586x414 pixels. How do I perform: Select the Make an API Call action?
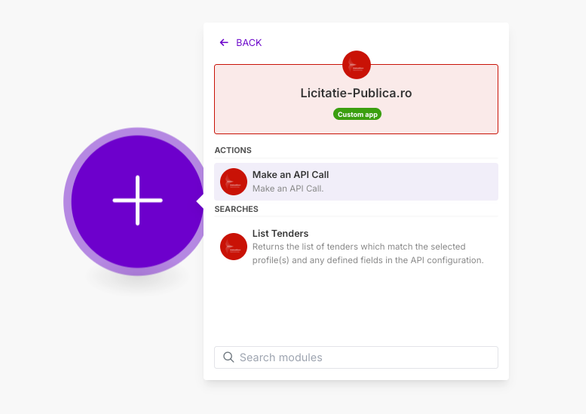click(x=356, y=182)
